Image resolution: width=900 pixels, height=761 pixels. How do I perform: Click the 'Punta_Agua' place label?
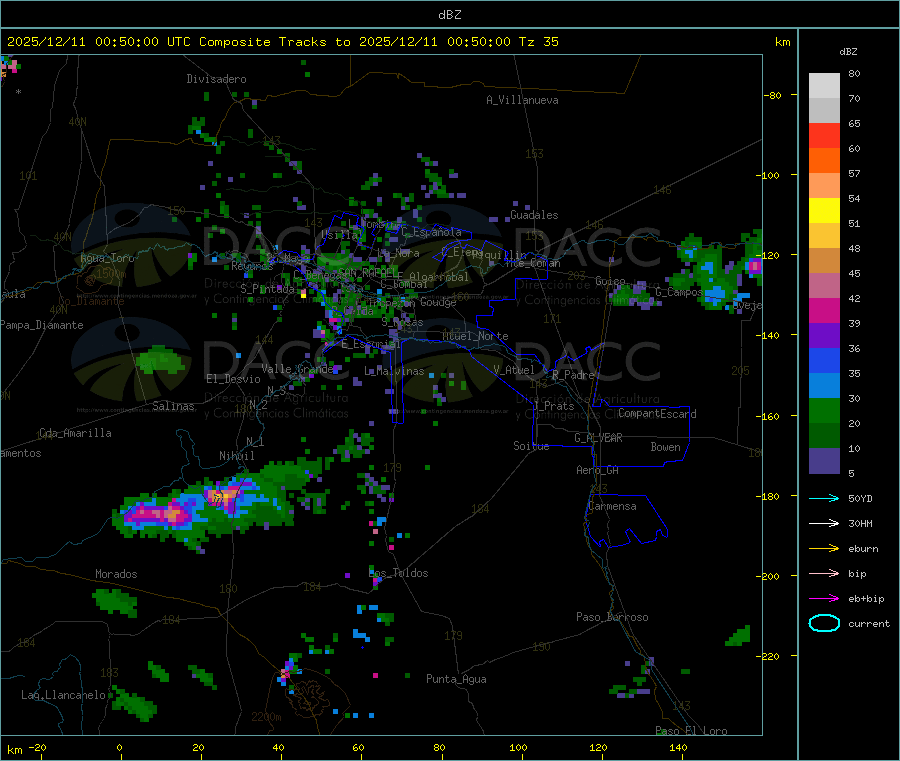click(456, 679)
